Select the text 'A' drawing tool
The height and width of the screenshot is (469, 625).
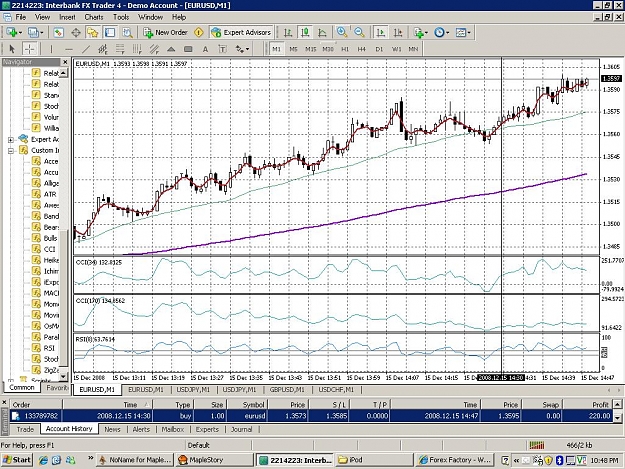coord(205,49)
